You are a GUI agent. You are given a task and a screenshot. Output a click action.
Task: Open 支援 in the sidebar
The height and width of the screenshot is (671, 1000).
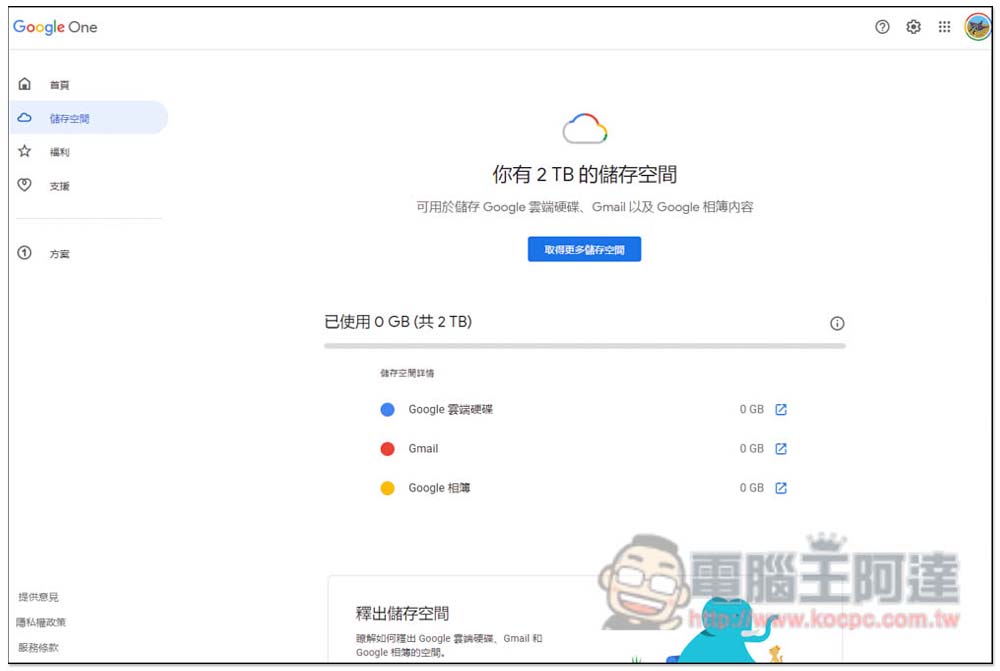click(x=59, y=186)
